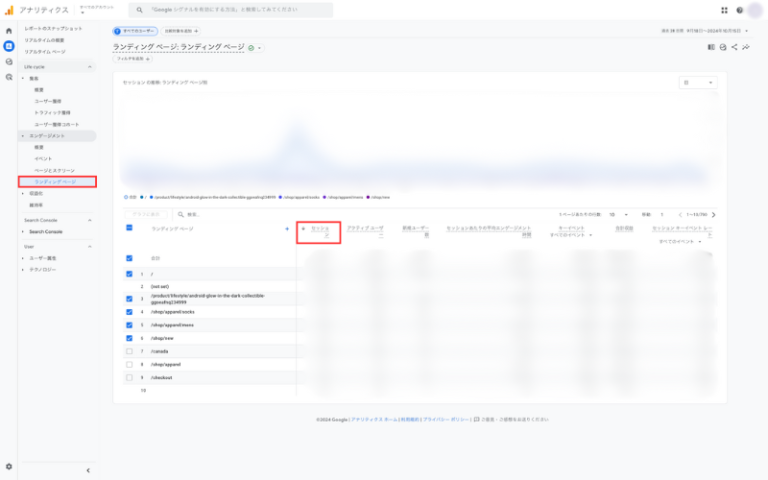Select ページとスクリーン in the sidebar
Viewport: 768px width, 480px height.
tap(54, 171)
